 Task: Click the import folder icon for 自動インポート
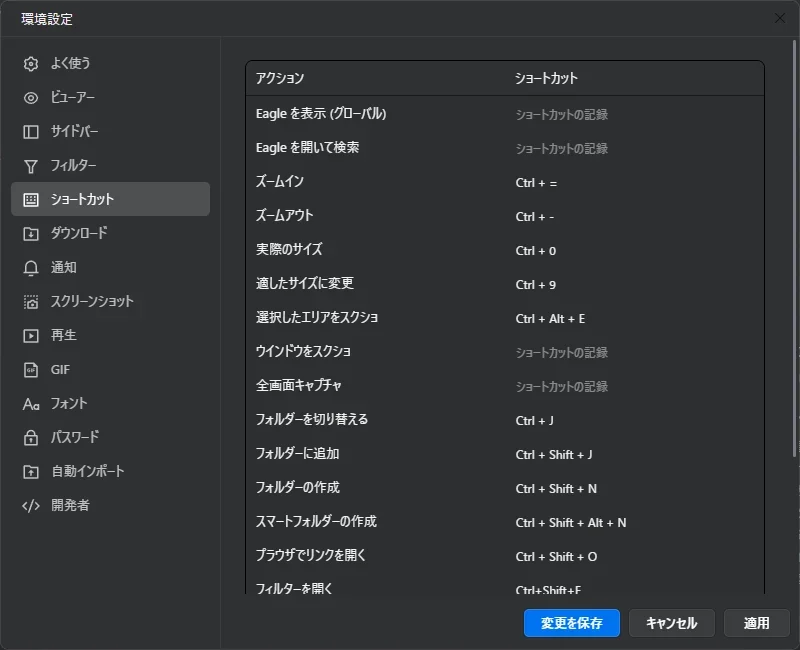(x=31, y=472)
